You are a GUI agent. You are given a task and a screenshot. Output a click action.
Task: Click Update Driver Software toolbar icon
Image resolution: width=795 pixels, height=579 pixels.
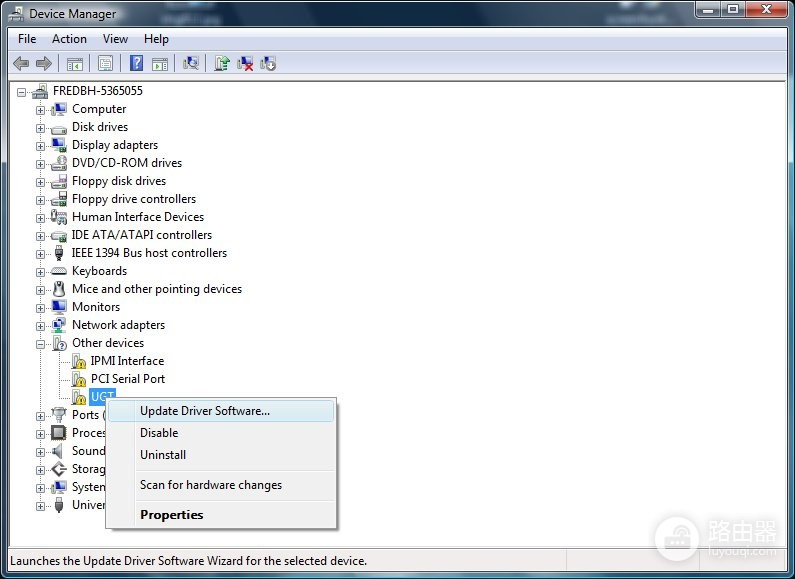[x=222, y=63]
